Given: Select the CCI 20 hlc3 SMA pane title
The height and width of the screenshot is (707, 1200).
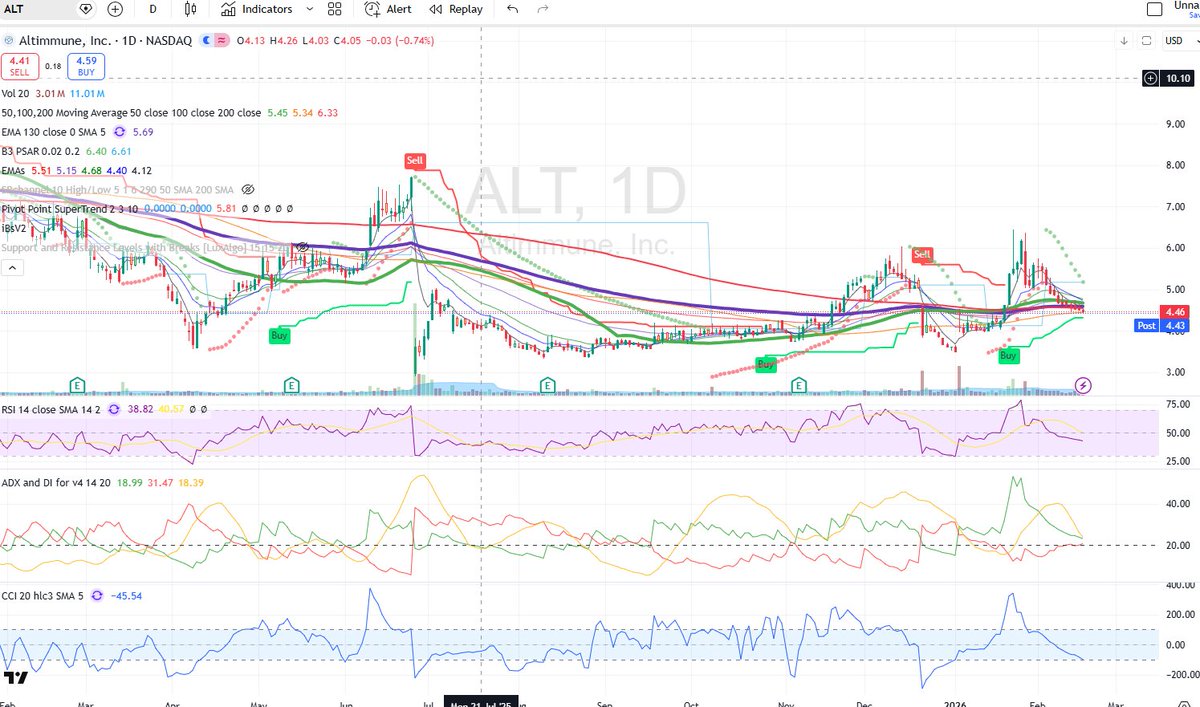Looking at the screenshot, I should coord(42,594).
